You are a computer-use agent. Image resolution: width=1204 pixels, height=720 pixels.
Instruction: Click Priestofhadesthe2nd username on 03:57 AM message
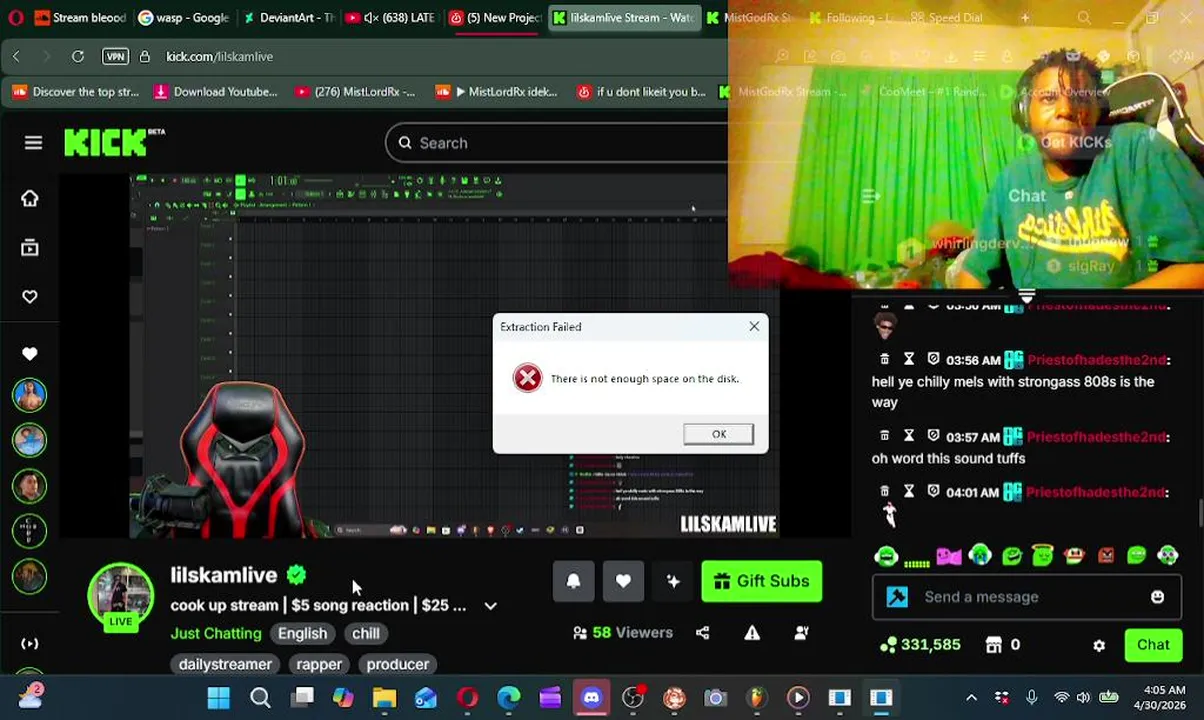(1097, 437)
